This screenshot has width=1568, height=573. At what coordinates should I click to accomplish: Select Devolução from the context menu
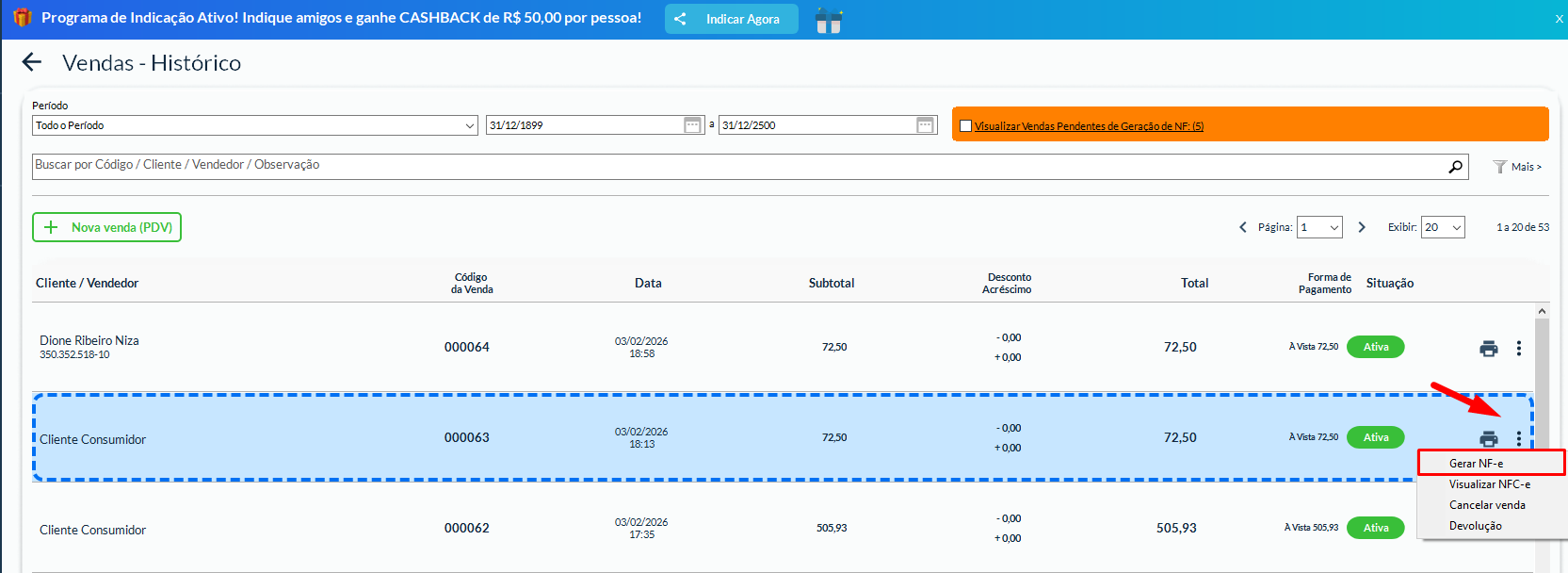pos(1475,526)
